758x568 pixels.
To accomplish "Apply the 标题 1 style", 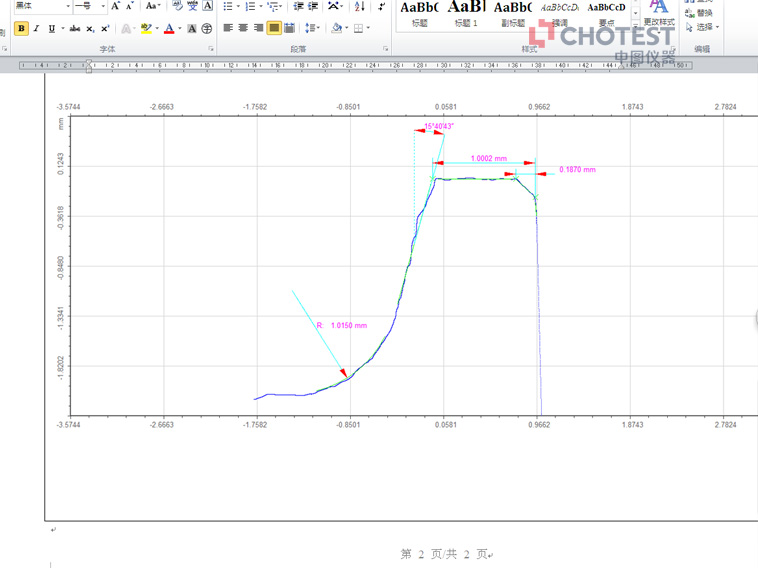I will point(467,14).
